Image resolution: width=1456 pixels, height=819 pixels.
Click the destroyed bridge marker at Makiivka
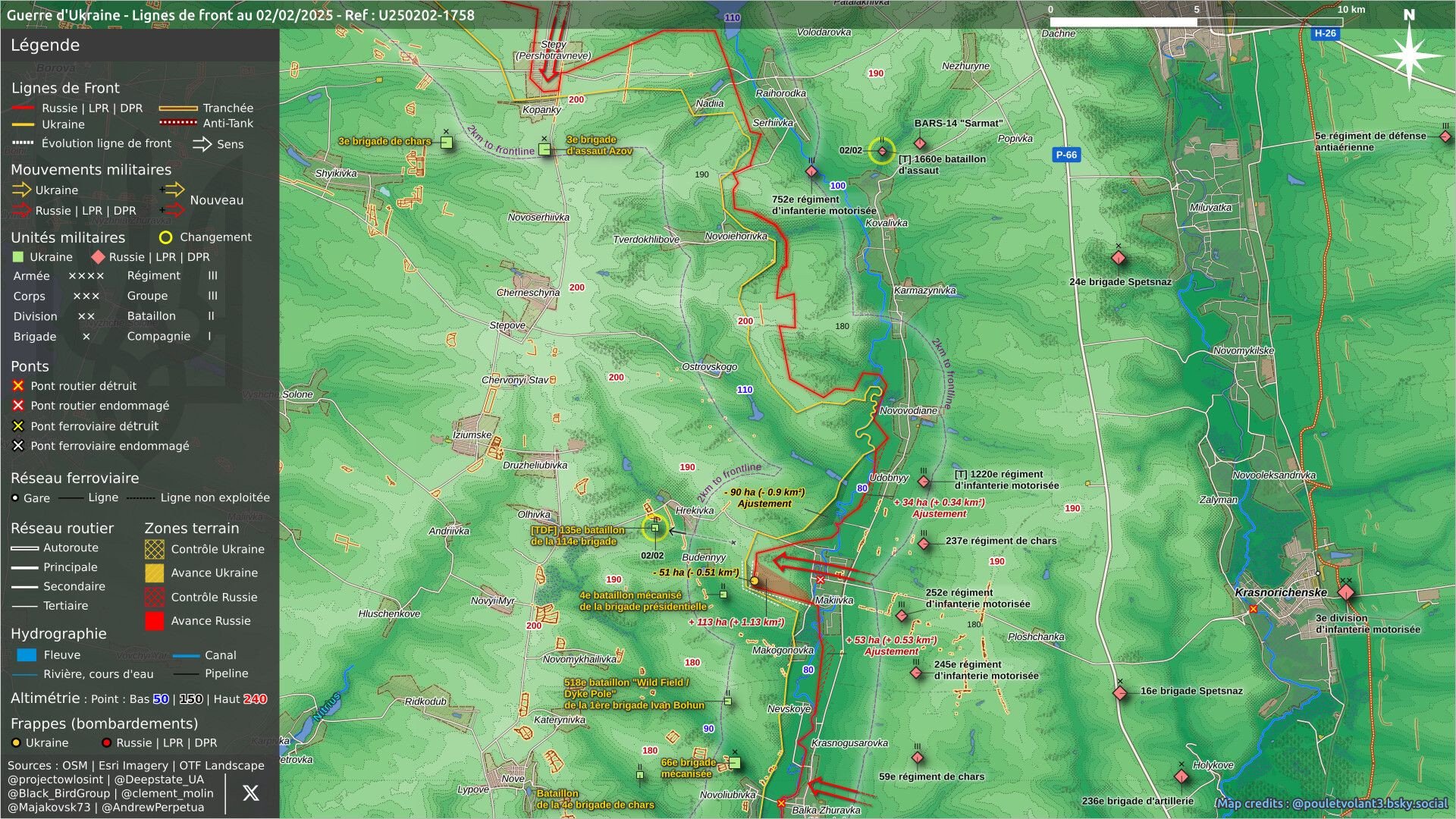pos(820,580)
